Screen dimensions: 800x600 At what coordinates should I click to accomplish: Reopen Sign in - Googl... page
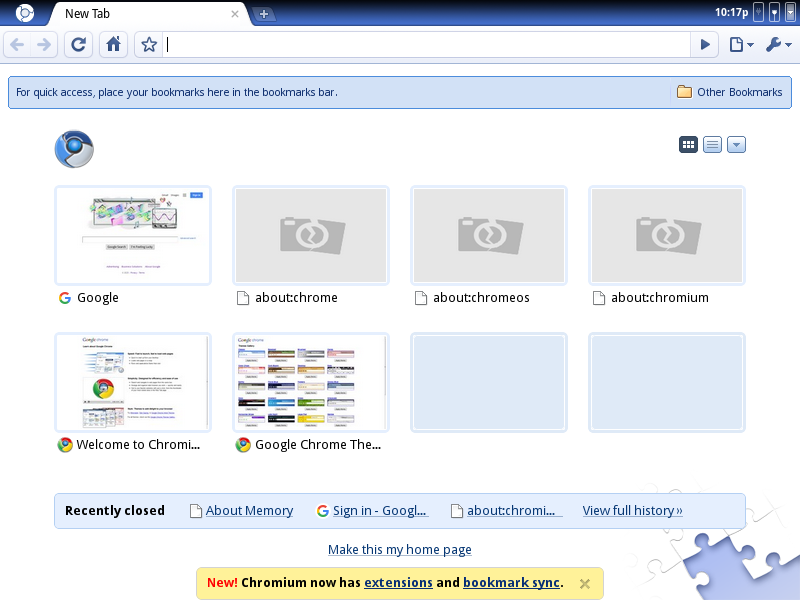pos(380,511)
